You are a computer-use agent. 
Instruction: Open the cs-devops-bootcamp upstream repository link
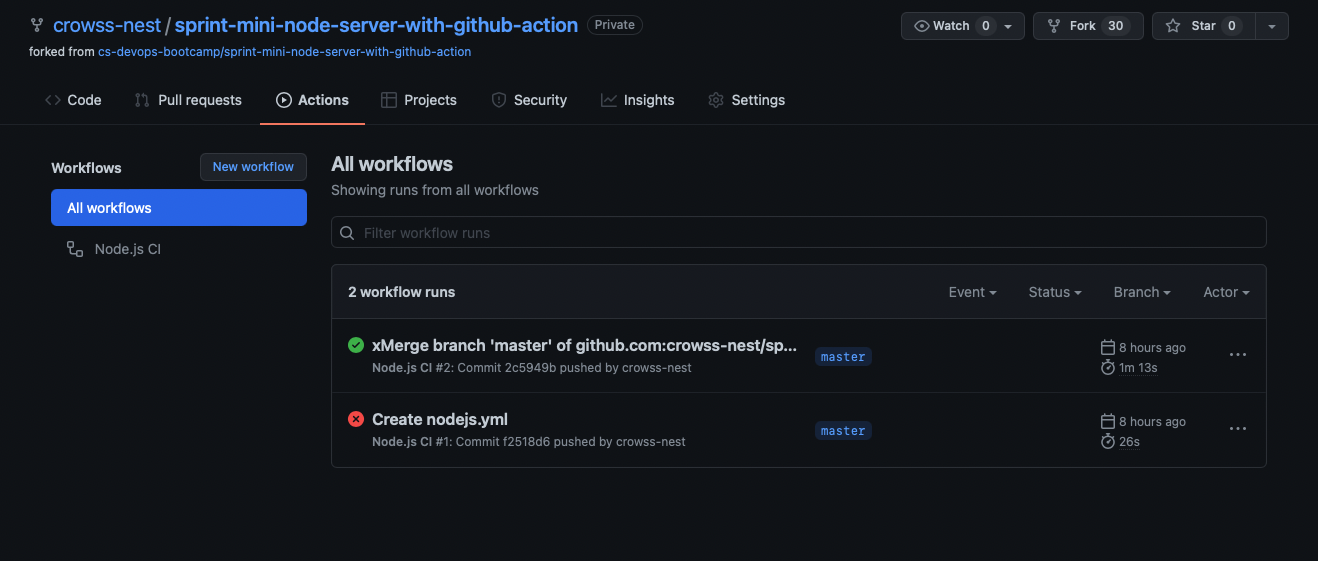click(x=284, y=51)
